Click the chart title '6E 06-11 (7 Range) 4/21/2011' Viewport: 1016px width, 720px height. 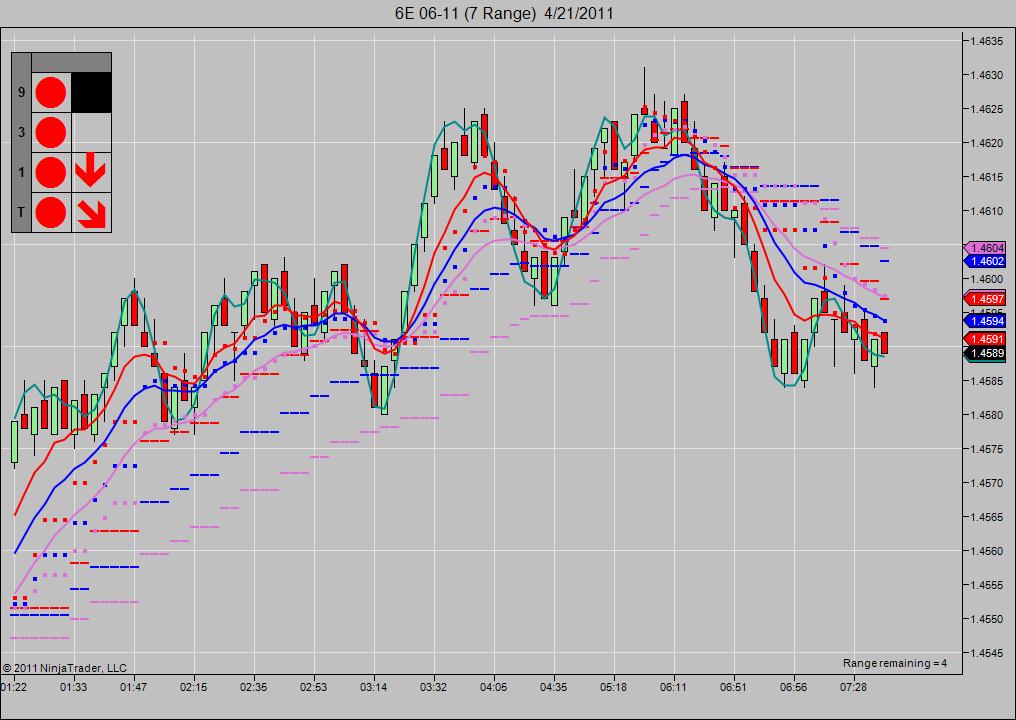[504, 13]
